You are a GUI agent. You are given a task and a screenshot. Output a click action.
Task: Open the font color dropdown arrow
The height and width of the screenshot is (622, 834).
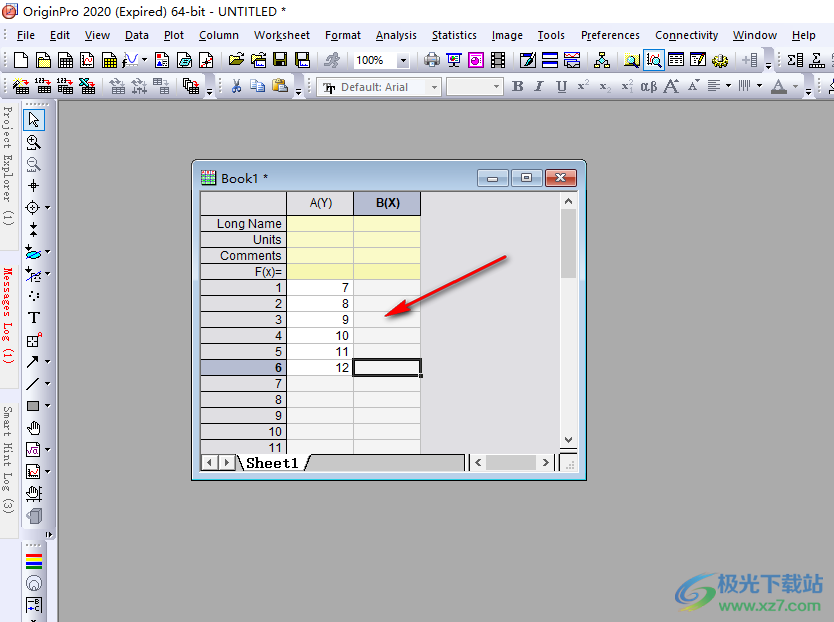click(795, 86)
